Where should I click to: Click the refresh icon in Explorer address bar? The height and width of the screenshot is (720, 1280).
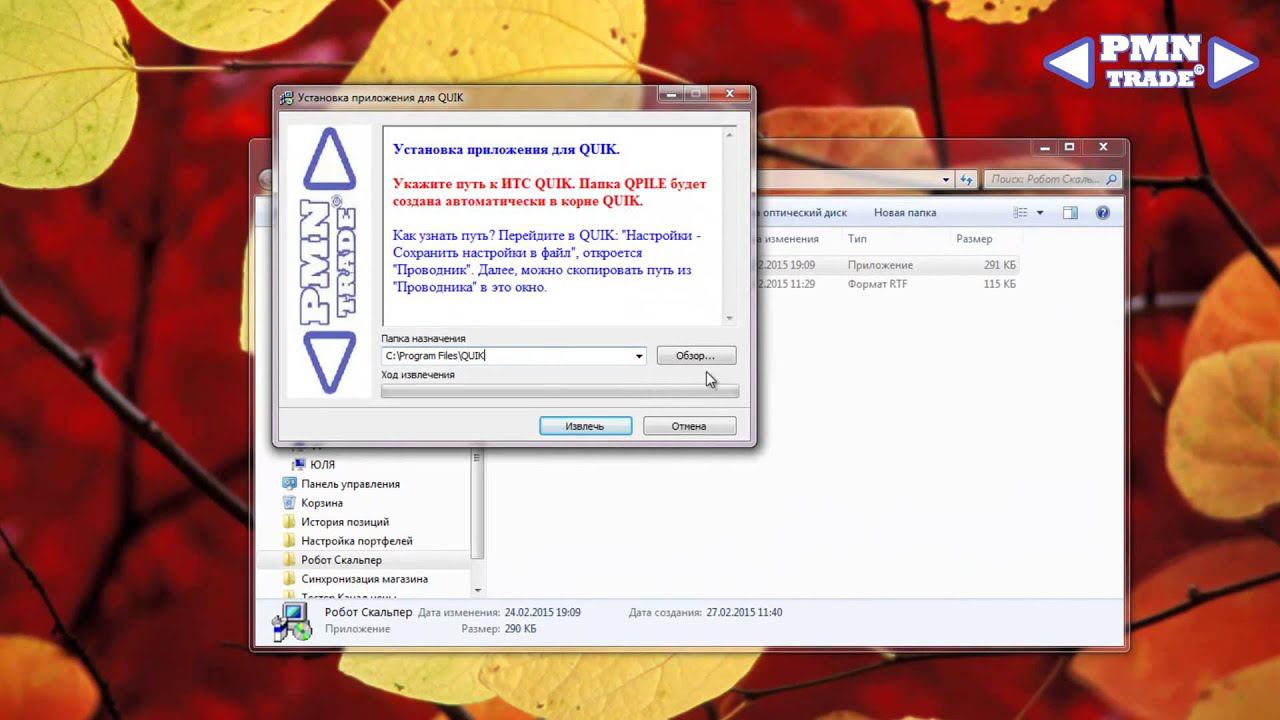pos(966,180)
